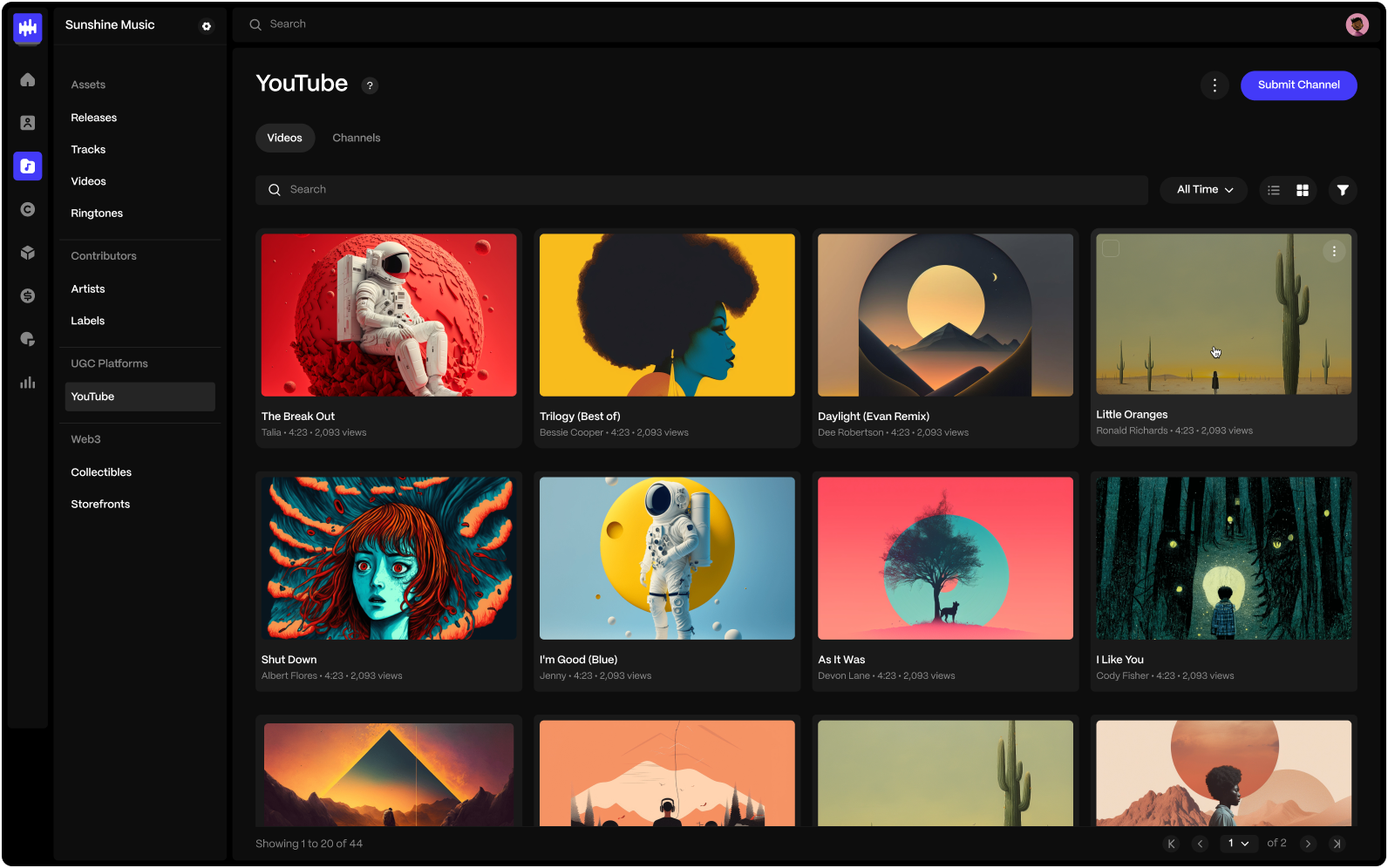Click the help question mark beside YouTube

coord(370,85)
